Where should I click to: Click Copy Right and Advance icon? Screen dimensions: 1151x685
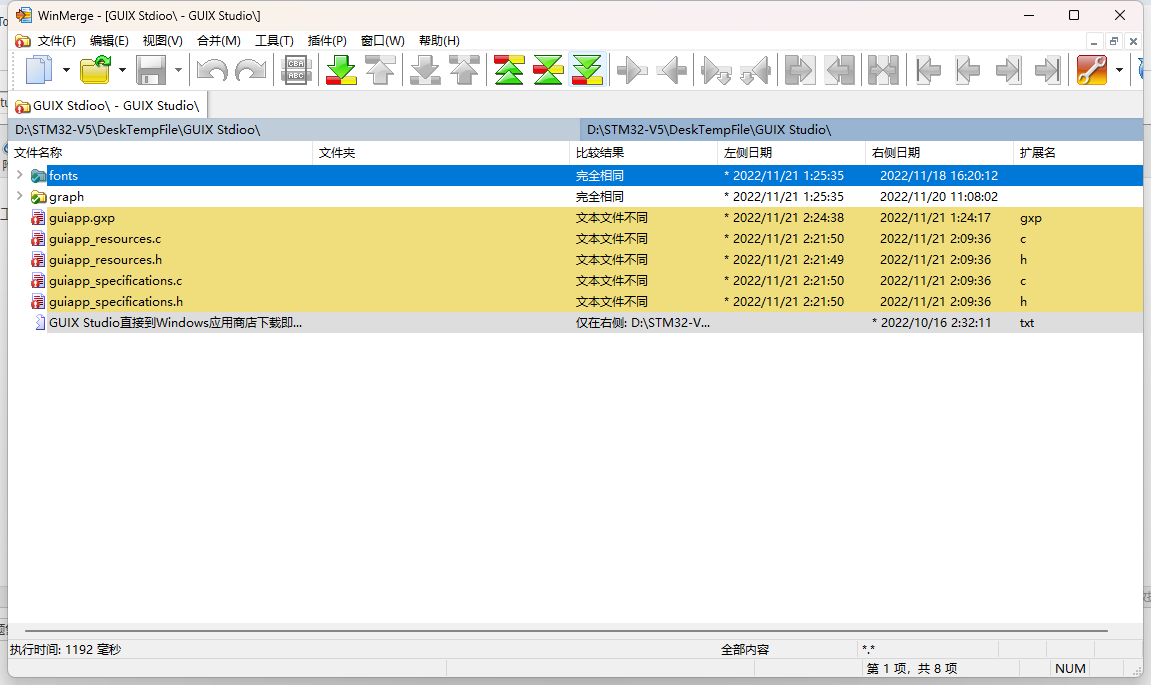716,70
